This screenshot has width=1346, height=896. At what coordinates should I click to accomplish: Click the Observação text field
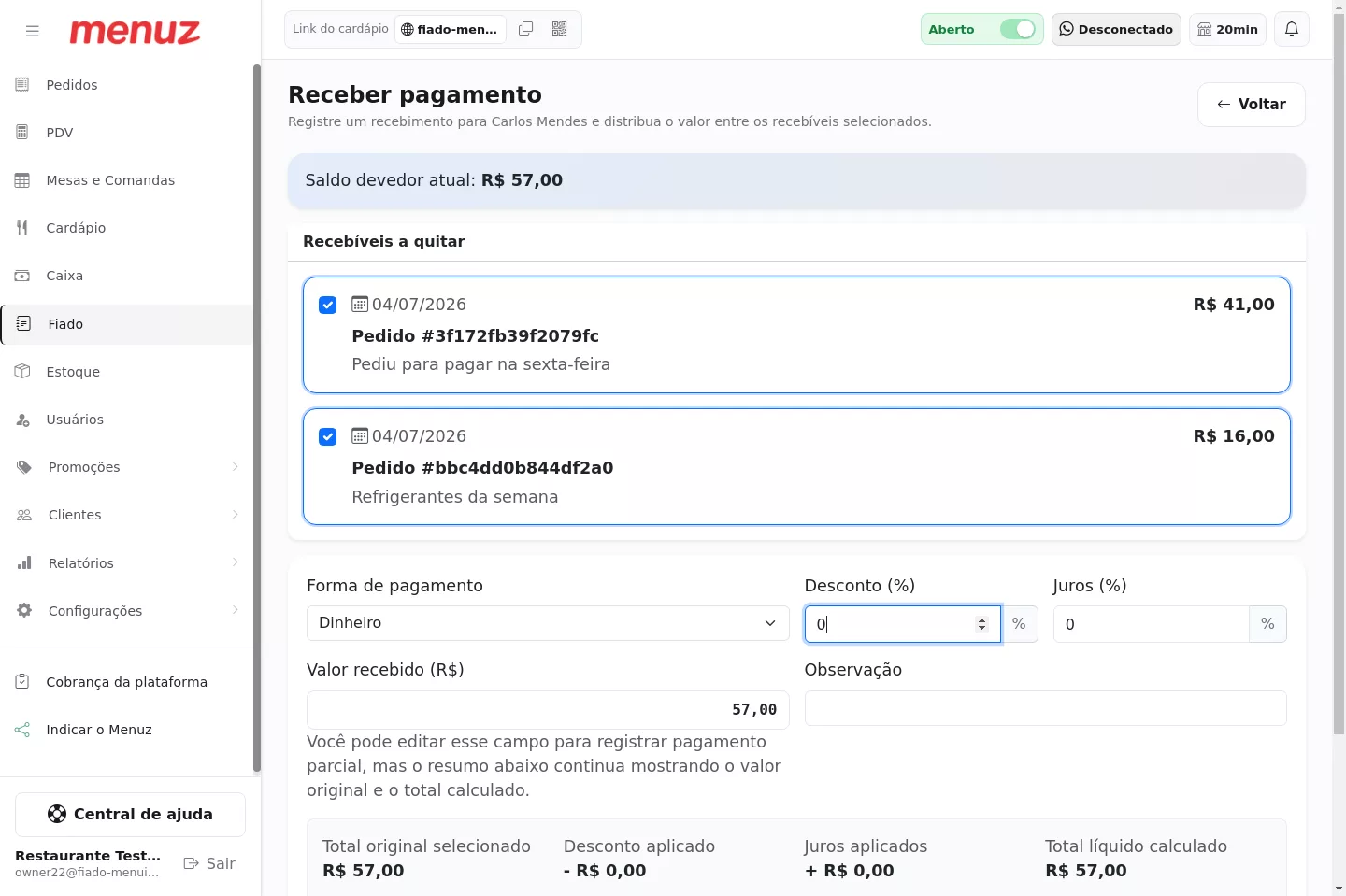(x=1045, y=708)
